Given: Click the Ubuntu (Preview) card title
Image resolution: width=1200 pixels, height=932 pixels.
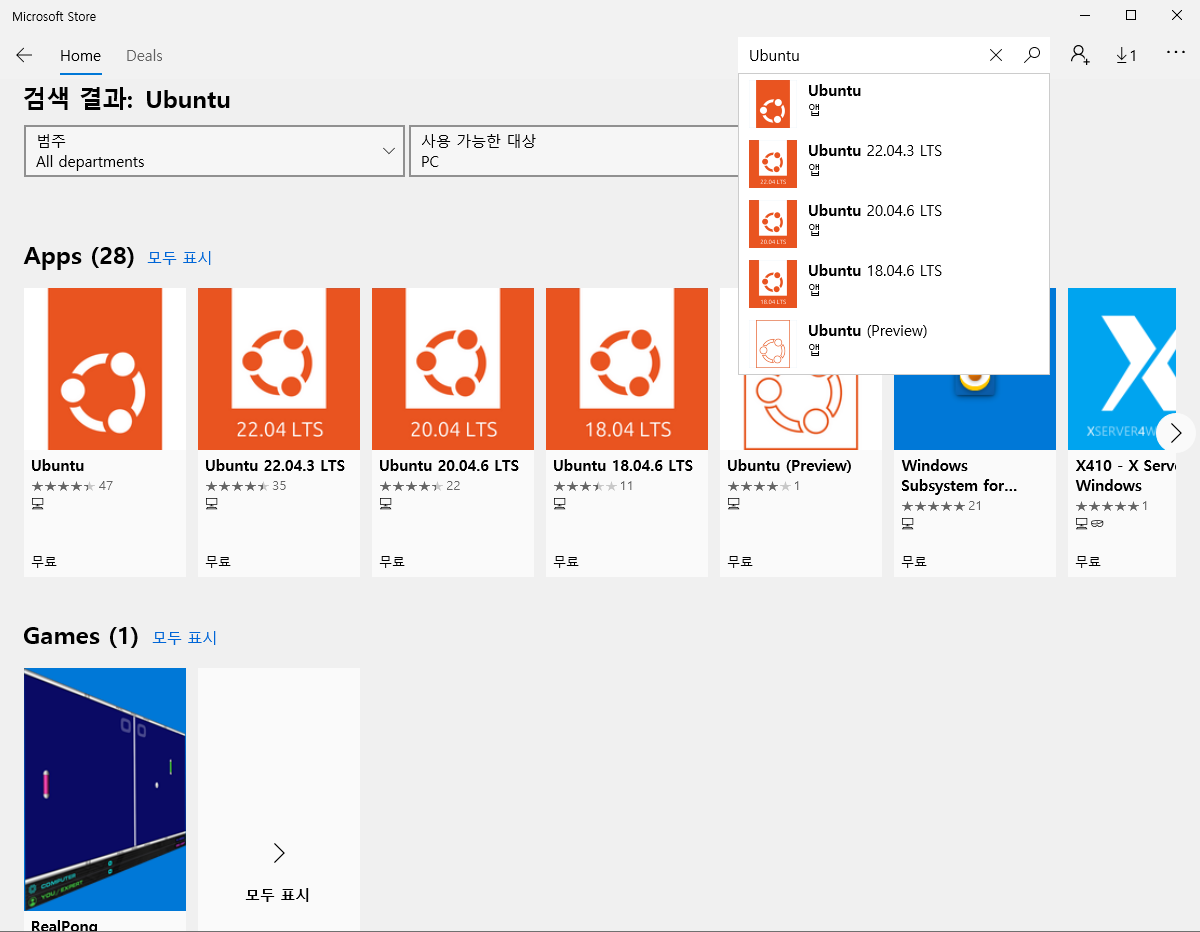Looking at the screenshot, I should click(789, 466).
